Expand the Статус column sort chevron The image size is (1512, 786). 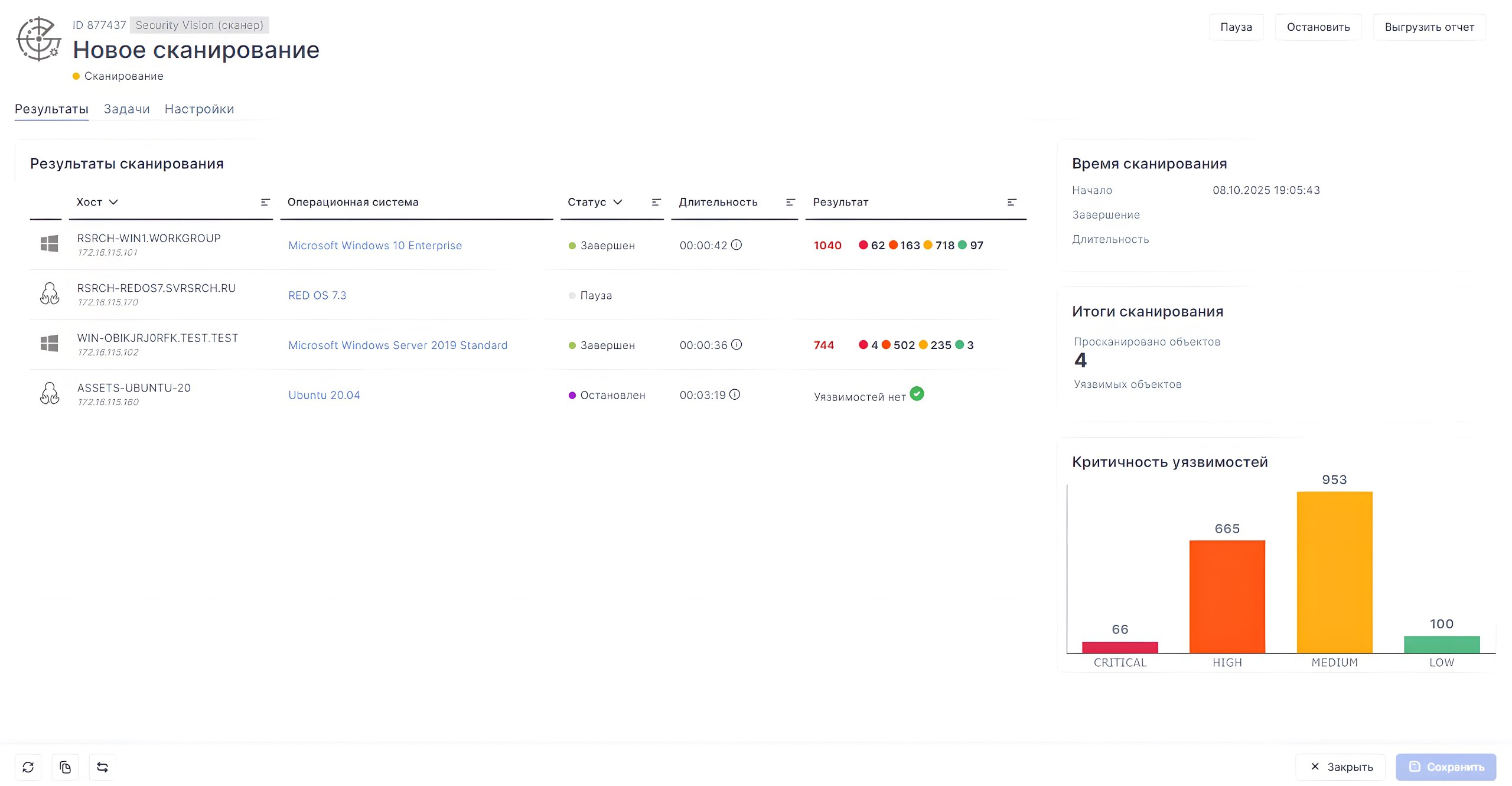coord(618,202)
